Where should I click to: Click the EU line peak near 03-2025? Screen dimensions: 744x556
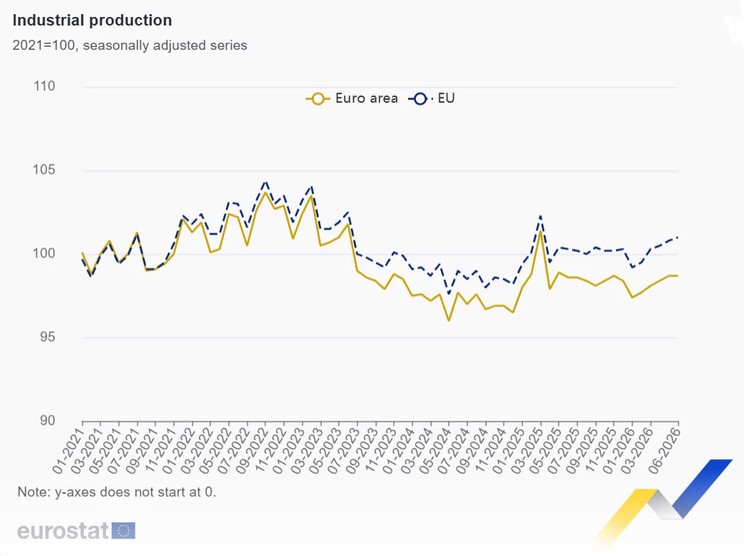[x=540, y=216]
